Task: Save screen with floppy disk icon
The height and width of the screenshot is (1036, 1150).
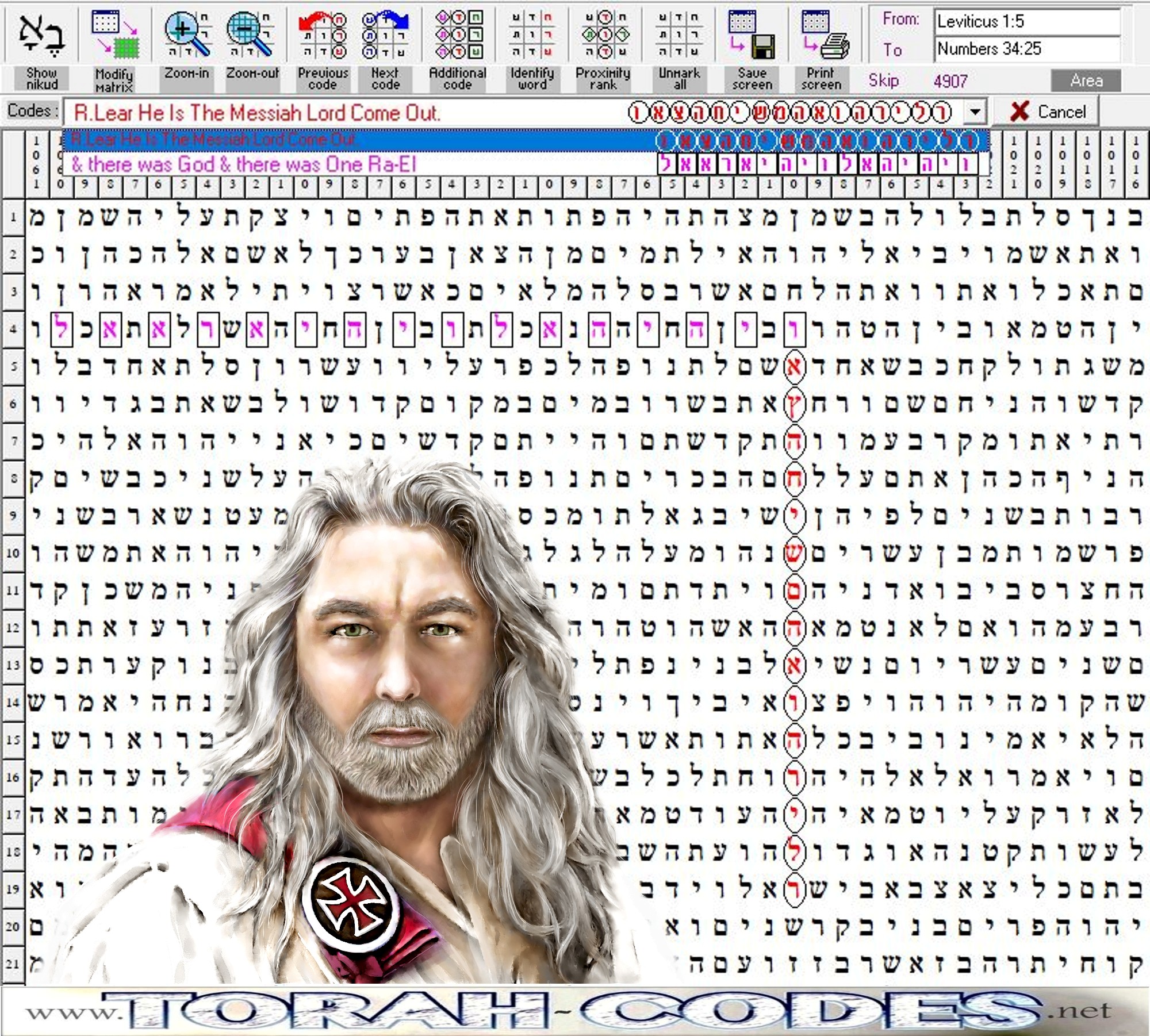Action: pyautogui.click(x=752, y=34)
